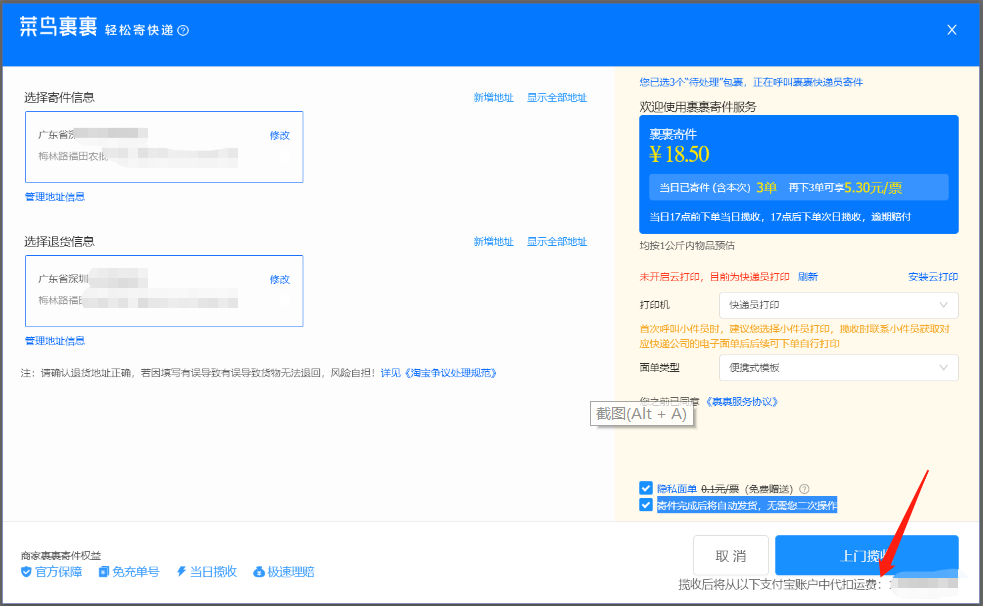This screenshot has height=606, width=983.
Task: Click 修改 in the return address card
Action: click(280, 279)
